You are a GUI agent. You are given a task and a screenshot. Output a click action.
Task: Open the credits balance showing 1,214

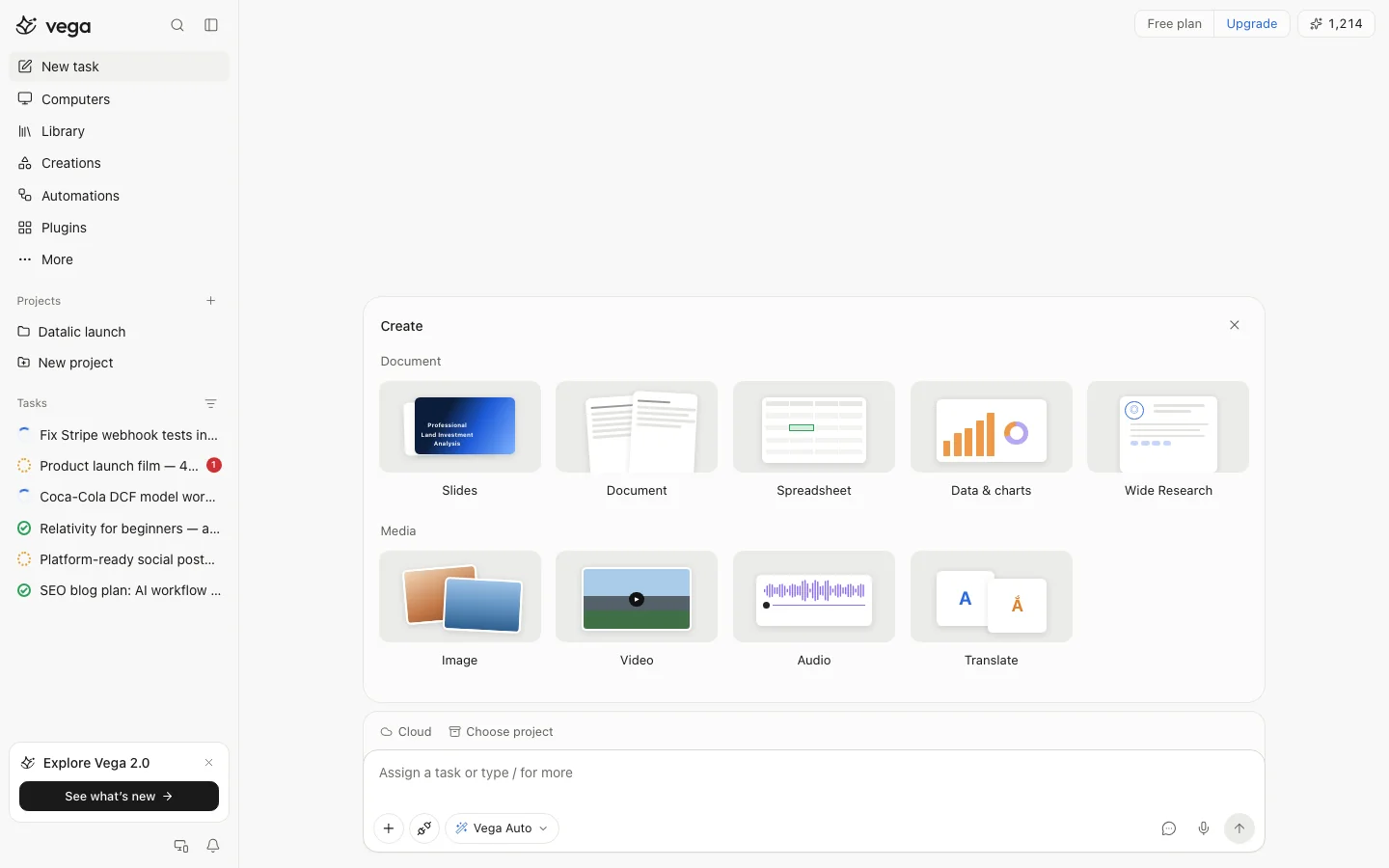(1336, 24)
